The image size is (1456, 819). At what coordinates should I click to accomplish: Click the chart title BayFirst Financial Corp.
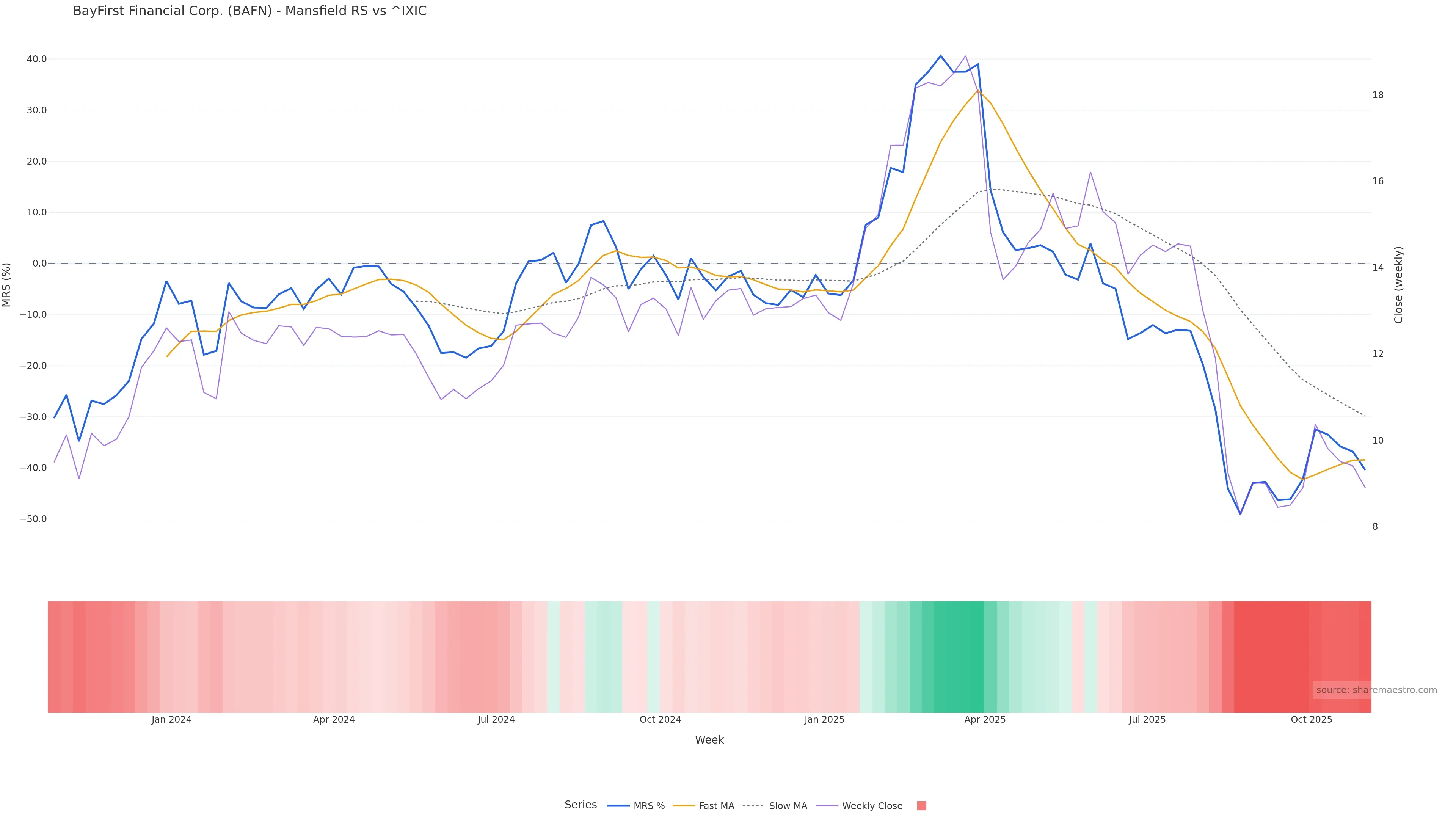[x=249, y=11]
